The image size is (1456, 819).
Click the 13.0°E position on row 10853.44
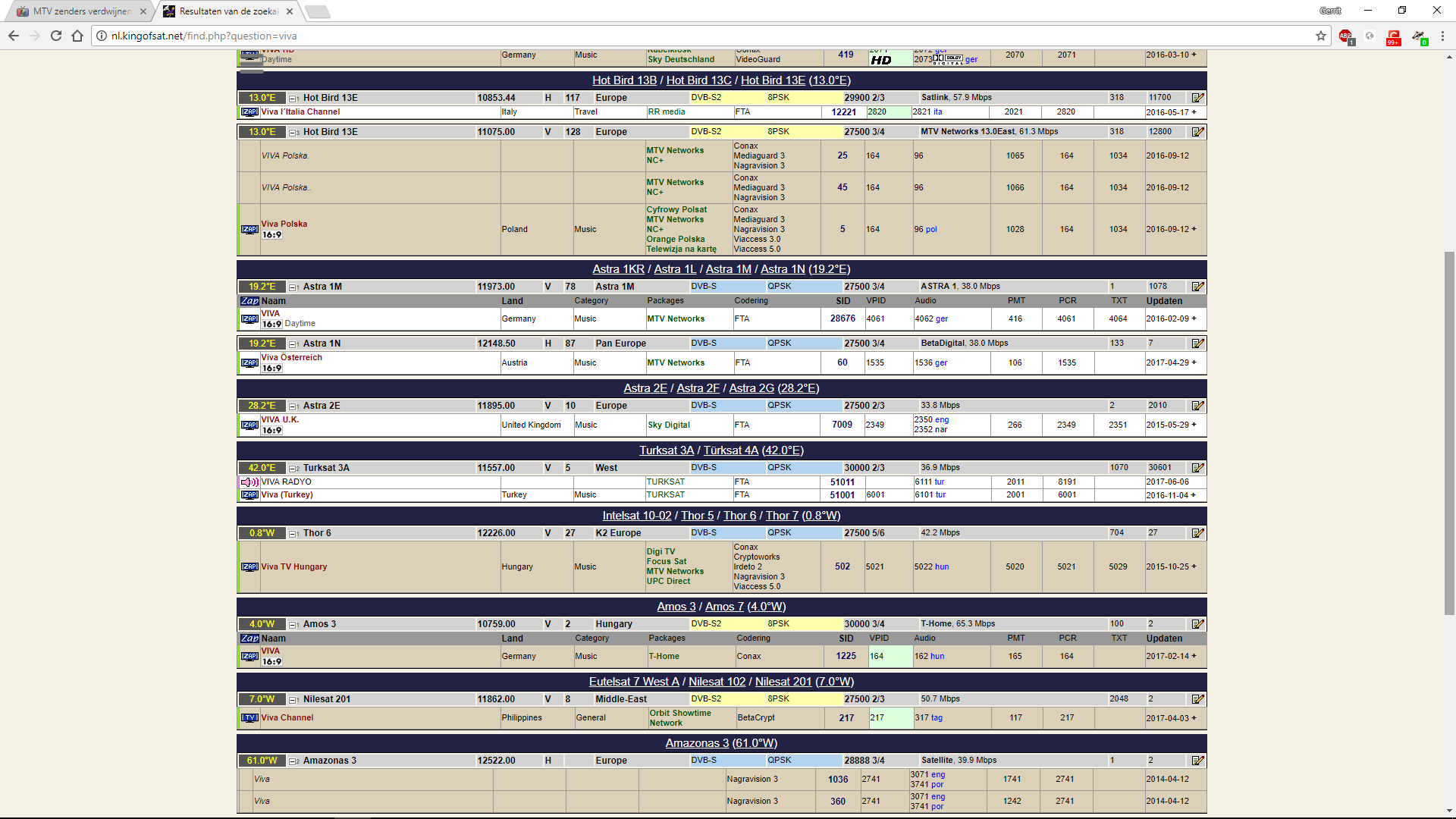coord(262,98)
